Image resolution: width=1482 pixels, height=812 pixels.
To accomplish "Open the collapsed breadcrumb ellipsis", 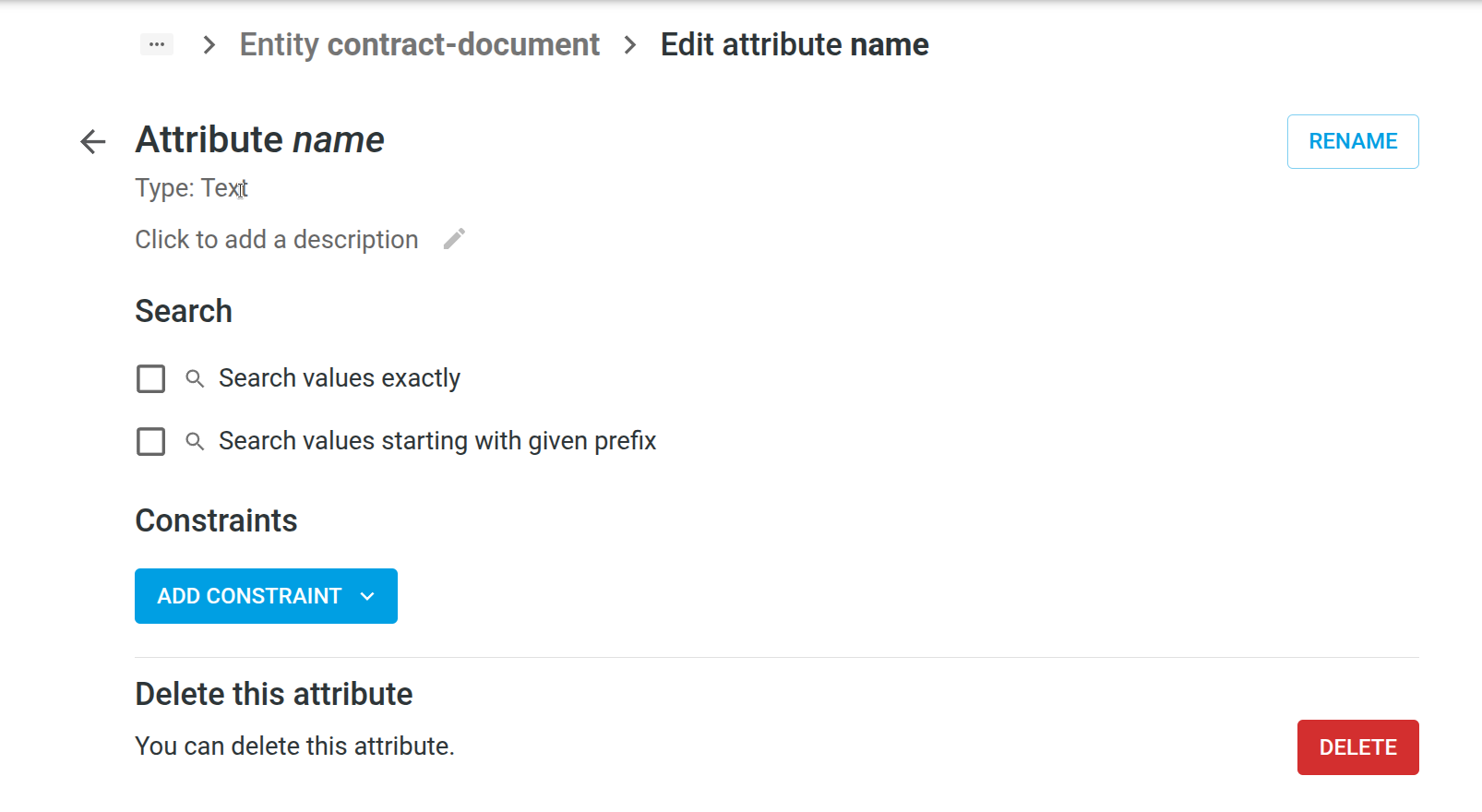I will [x=157, y=44].
